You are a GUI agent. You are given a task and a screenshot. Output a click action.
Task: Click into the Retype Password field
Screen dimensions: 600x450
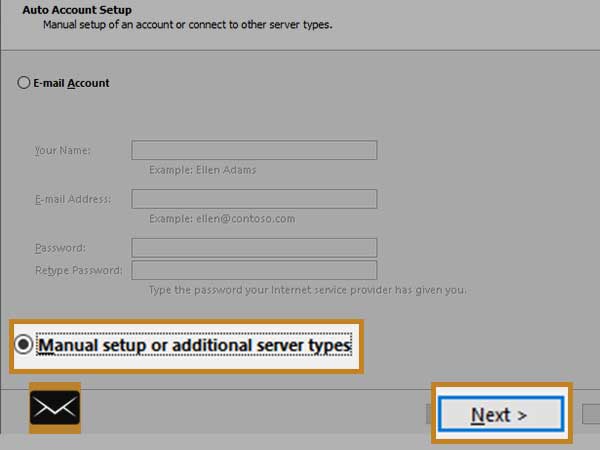(x=254, y=270)
